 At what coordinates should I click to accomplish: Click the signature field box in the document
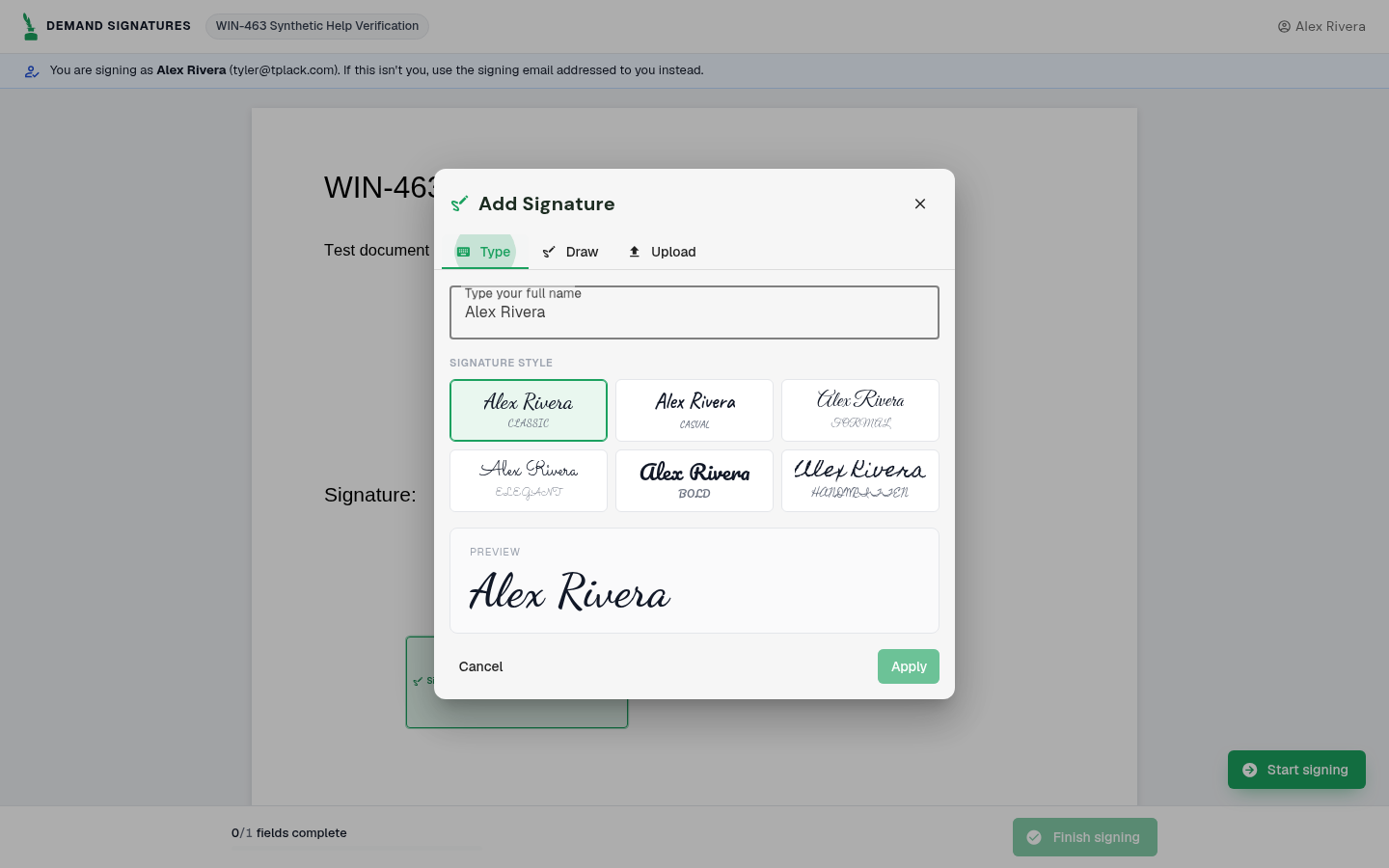click(517, 682)
